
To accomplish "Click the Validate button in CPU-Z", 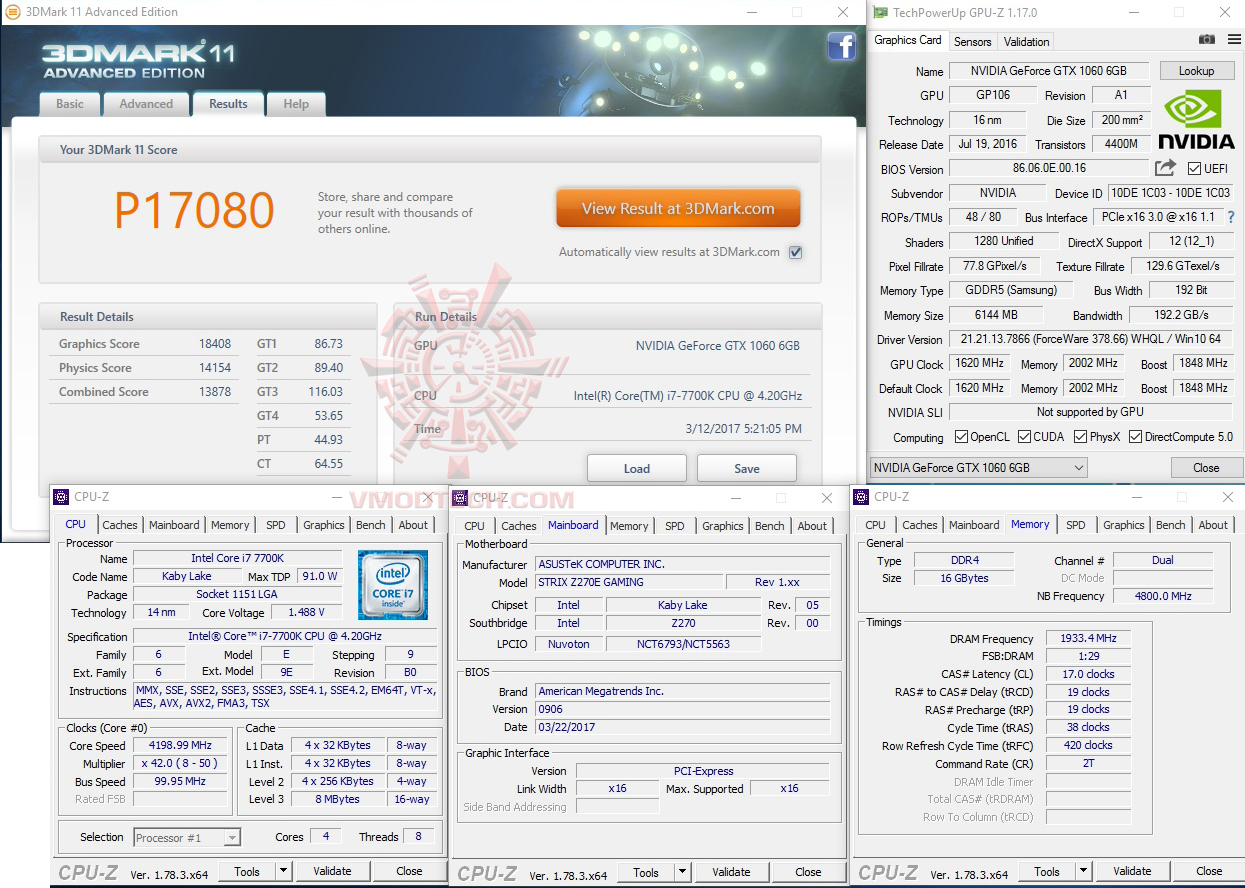I will [332, 871].
